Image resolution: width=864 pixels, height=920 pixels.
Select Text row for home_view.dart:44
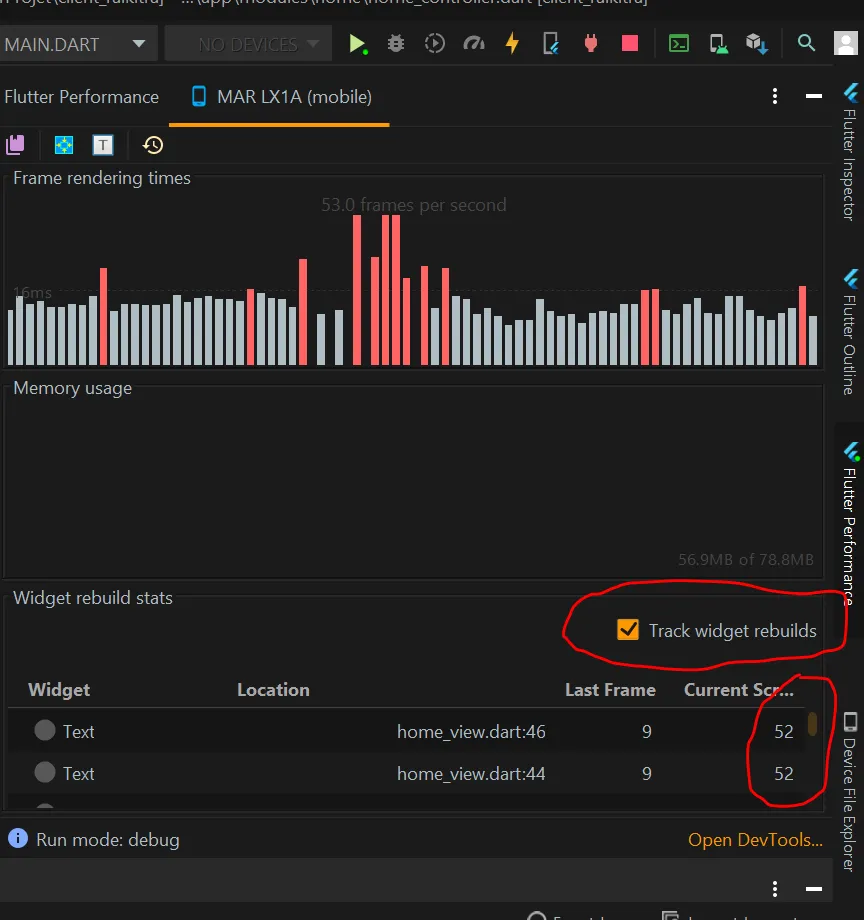pos(405,774)
